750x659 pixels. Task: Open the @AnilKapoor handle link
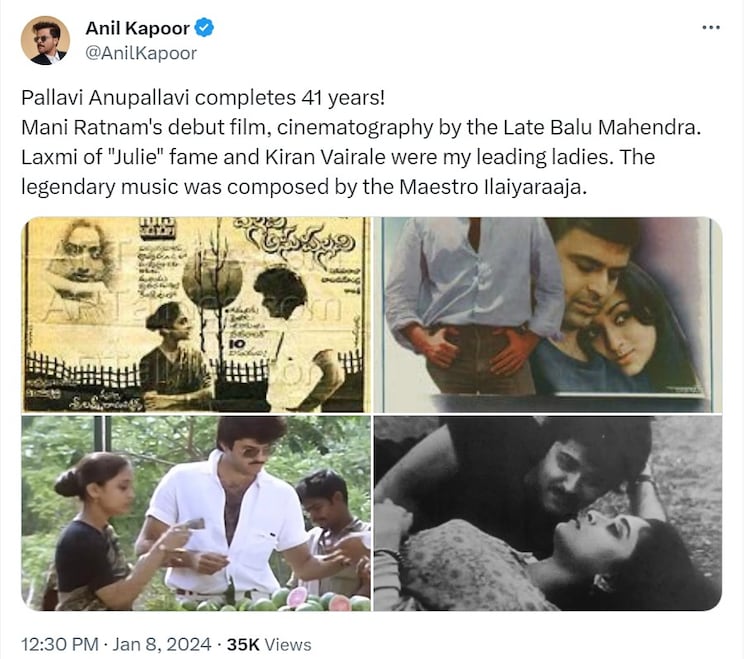tap(141, 53)
